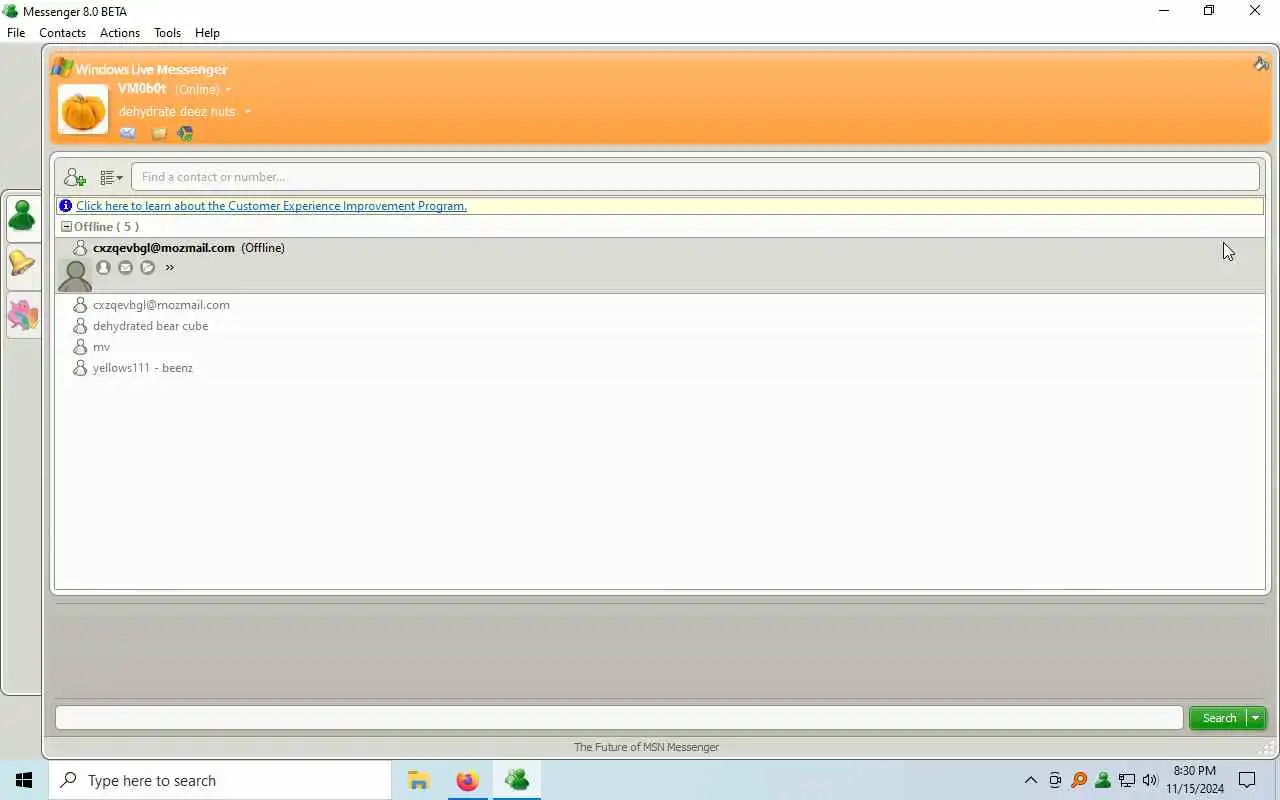Click the Add a contact icon
The image size is (1280, 800).
tap(75, 177)
